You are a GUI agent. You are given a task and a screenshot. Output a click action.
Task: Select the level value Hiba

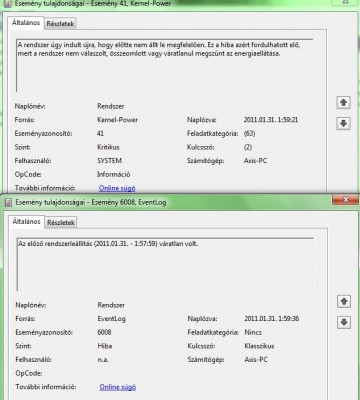105,346
